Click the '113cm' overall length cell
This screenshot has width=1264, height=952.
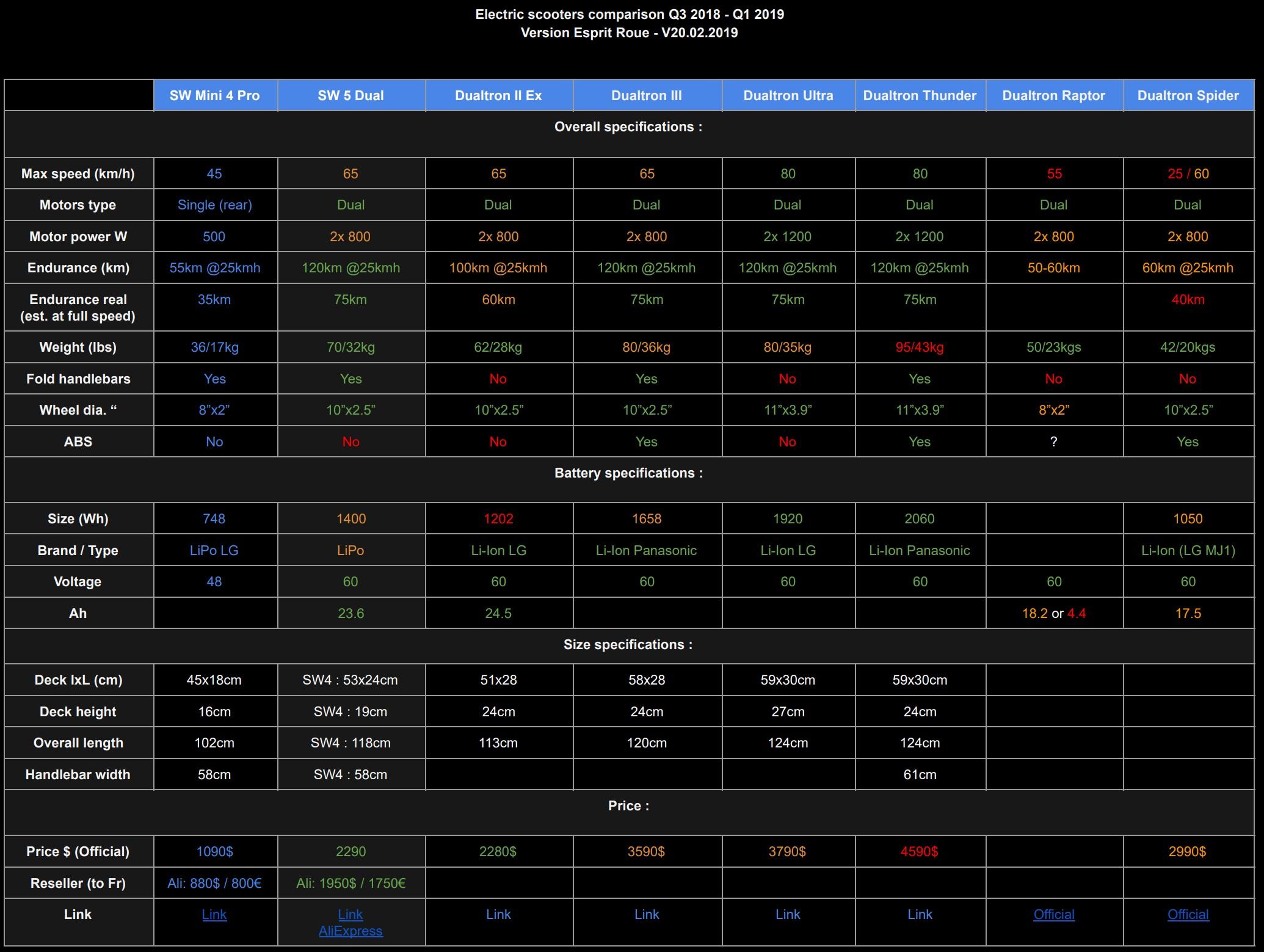coord(498,743)
